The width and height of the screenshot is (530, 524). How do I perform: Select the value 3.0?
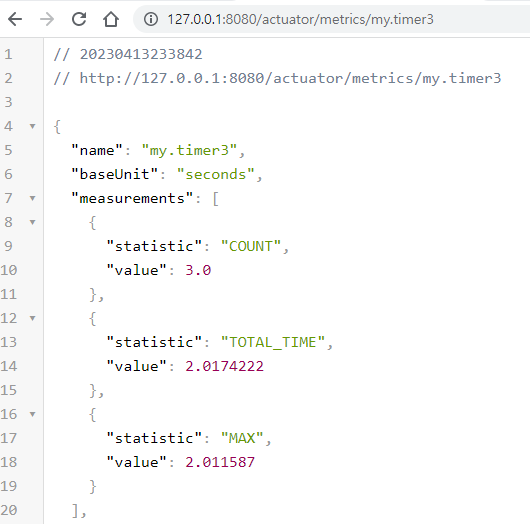tap(198, 270)
